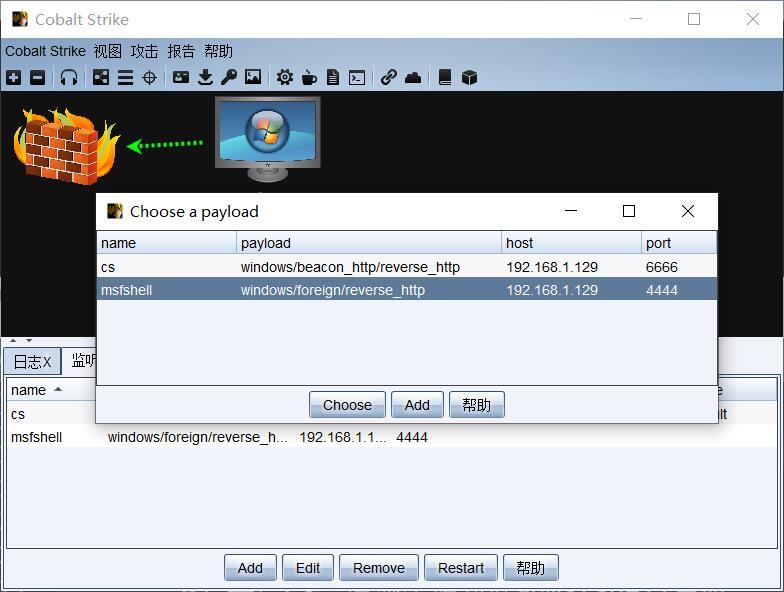The height and width of the screenshot is (592, 784).
Task: Open the 攻击 menu
Action: [144, 51]
